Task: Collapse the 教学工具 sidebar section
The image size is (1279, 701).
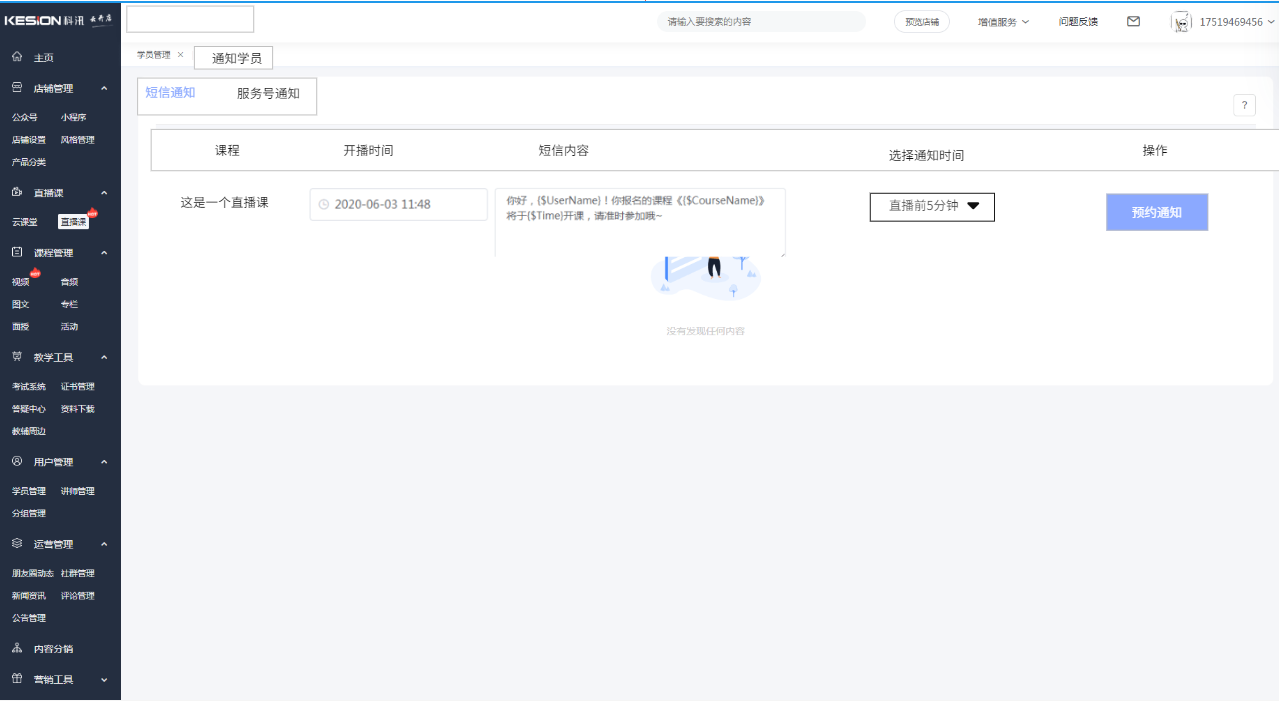Action: [104, 357]
